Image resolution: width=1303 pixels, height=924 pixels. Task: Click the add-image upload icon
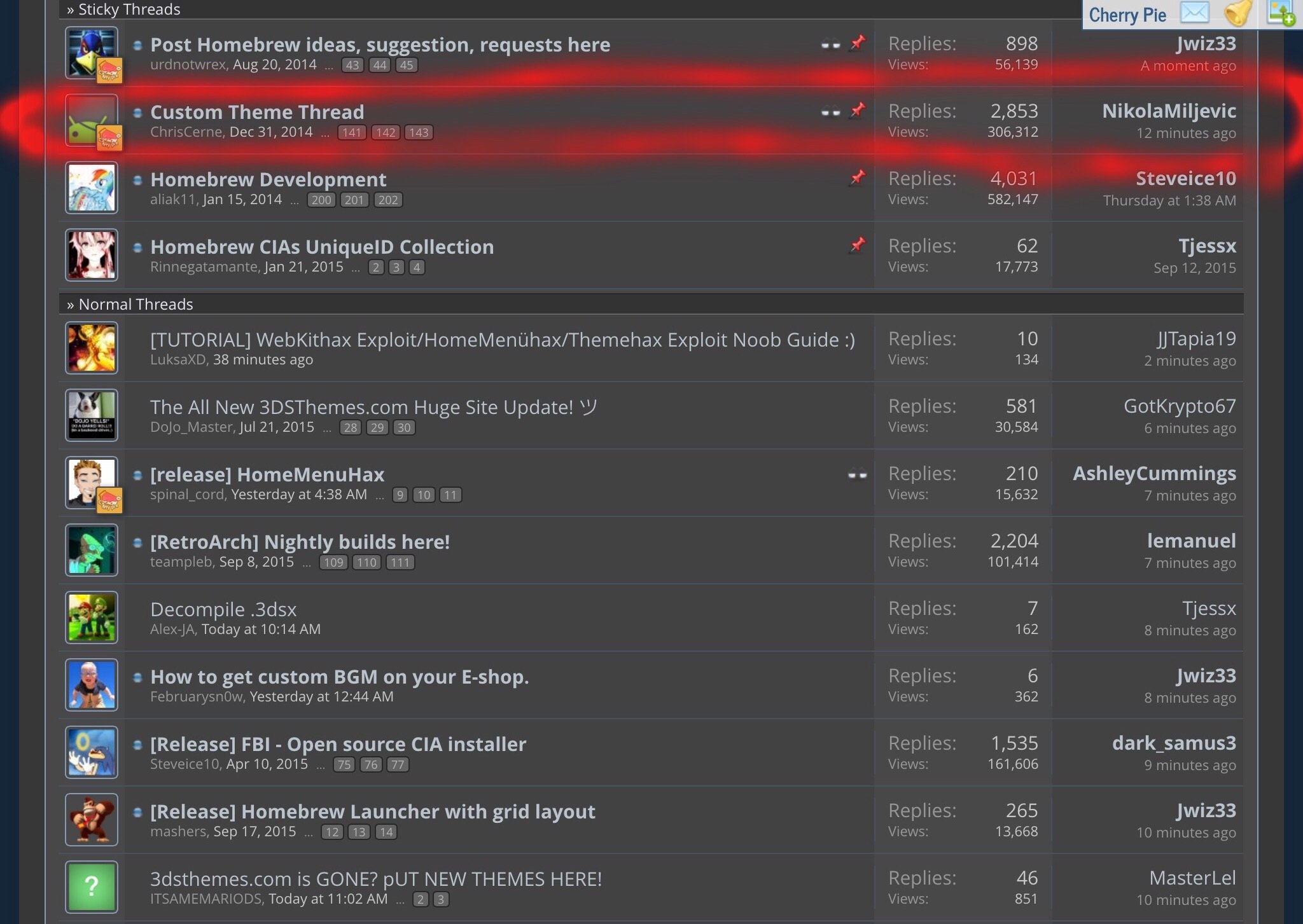coord(1280,13)
